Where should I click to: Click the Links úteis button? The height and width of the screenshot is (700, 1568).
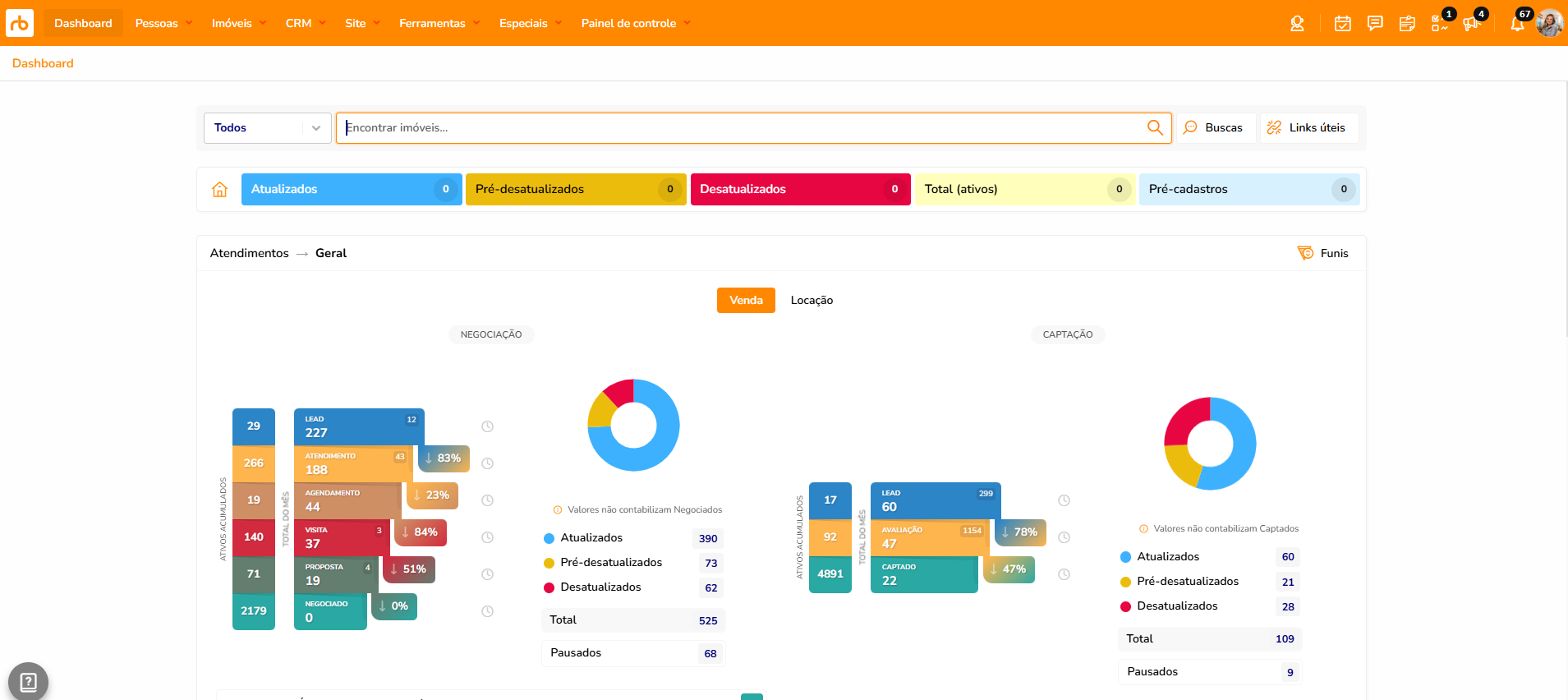1308,128
